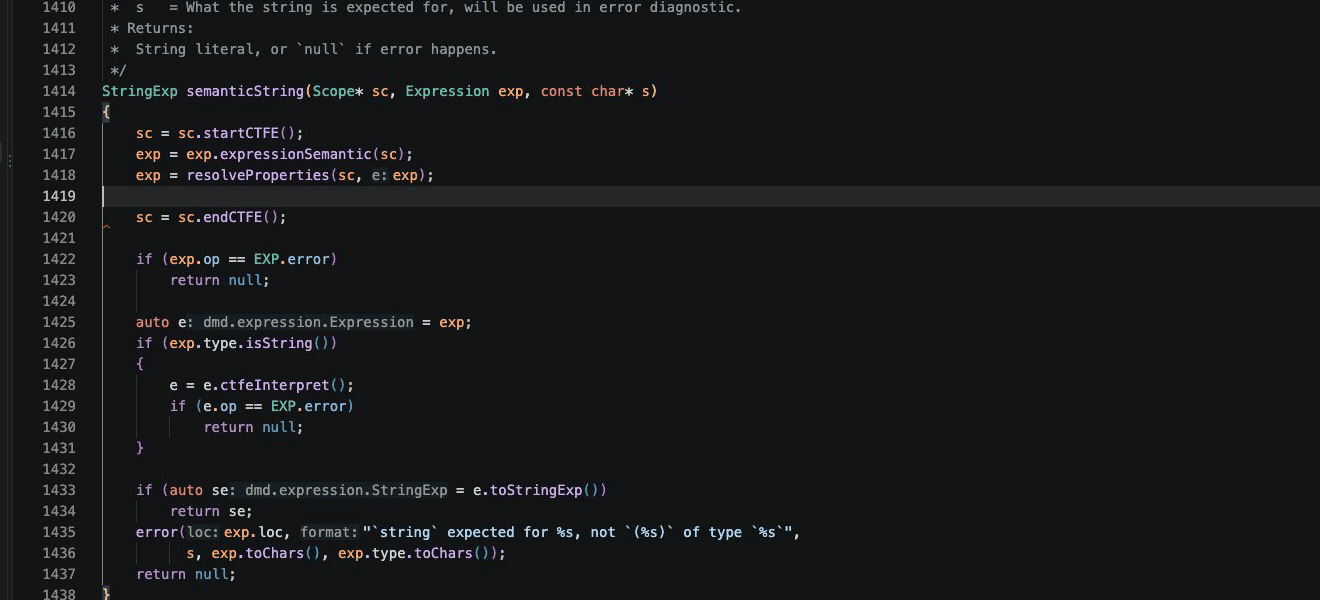This screenshot has width=1320, height=600.
Task: Click 'return se;' statement
Action: 212,511
